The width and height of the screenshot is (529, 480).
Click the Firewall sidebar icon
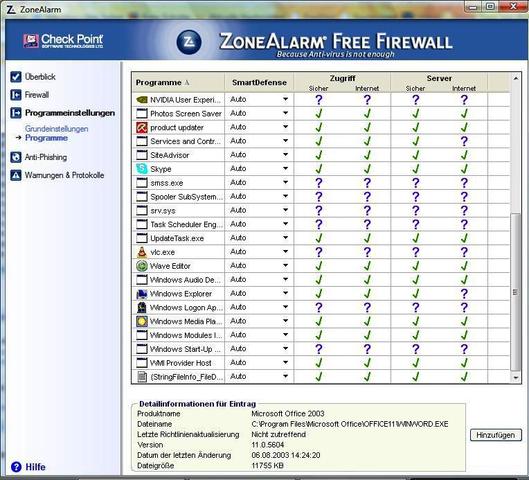click(16, 95)
